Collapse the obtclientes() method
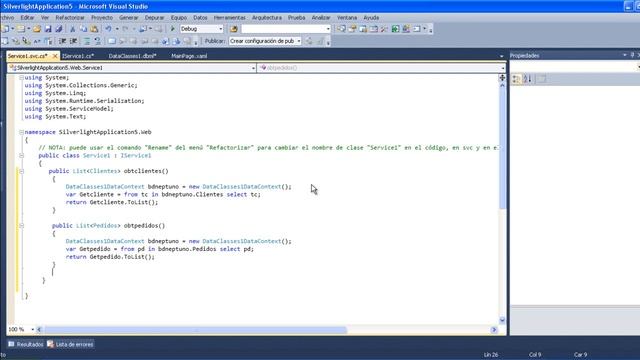640x360 pixels. (21, 171)
